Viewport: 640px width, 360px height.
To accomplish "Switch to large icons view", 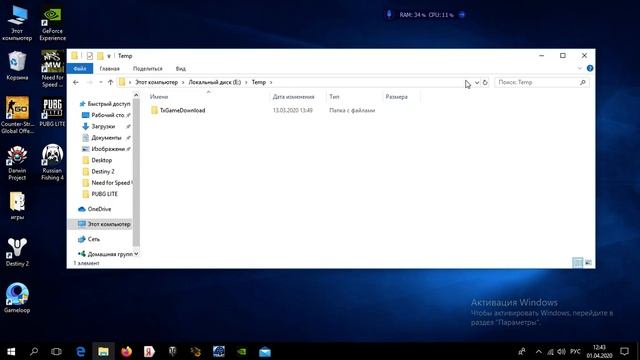I will coord(588,262).
